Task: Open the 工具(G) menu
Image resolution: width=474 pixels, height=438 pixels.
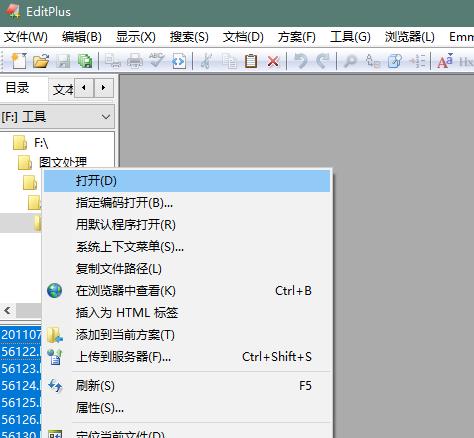Action: 350,37
